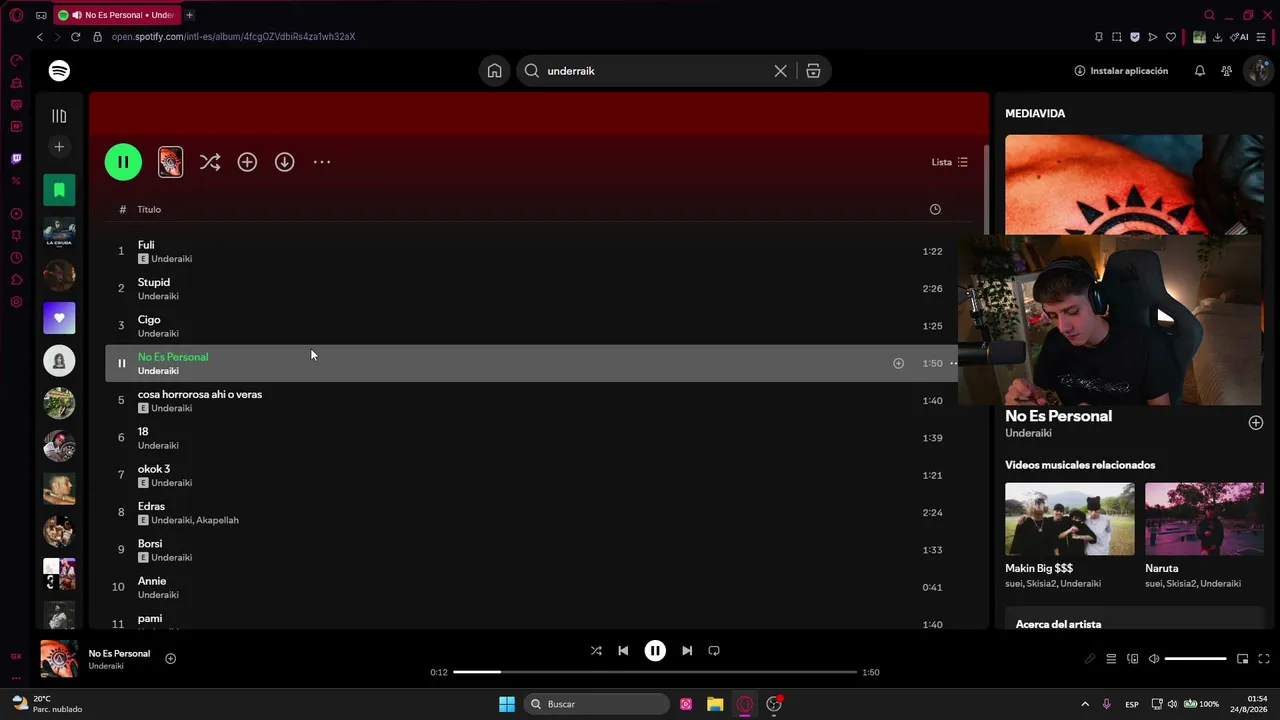The image size is (1280, 720).
Task: Open friend activity icon
Action: (1226, 71)
